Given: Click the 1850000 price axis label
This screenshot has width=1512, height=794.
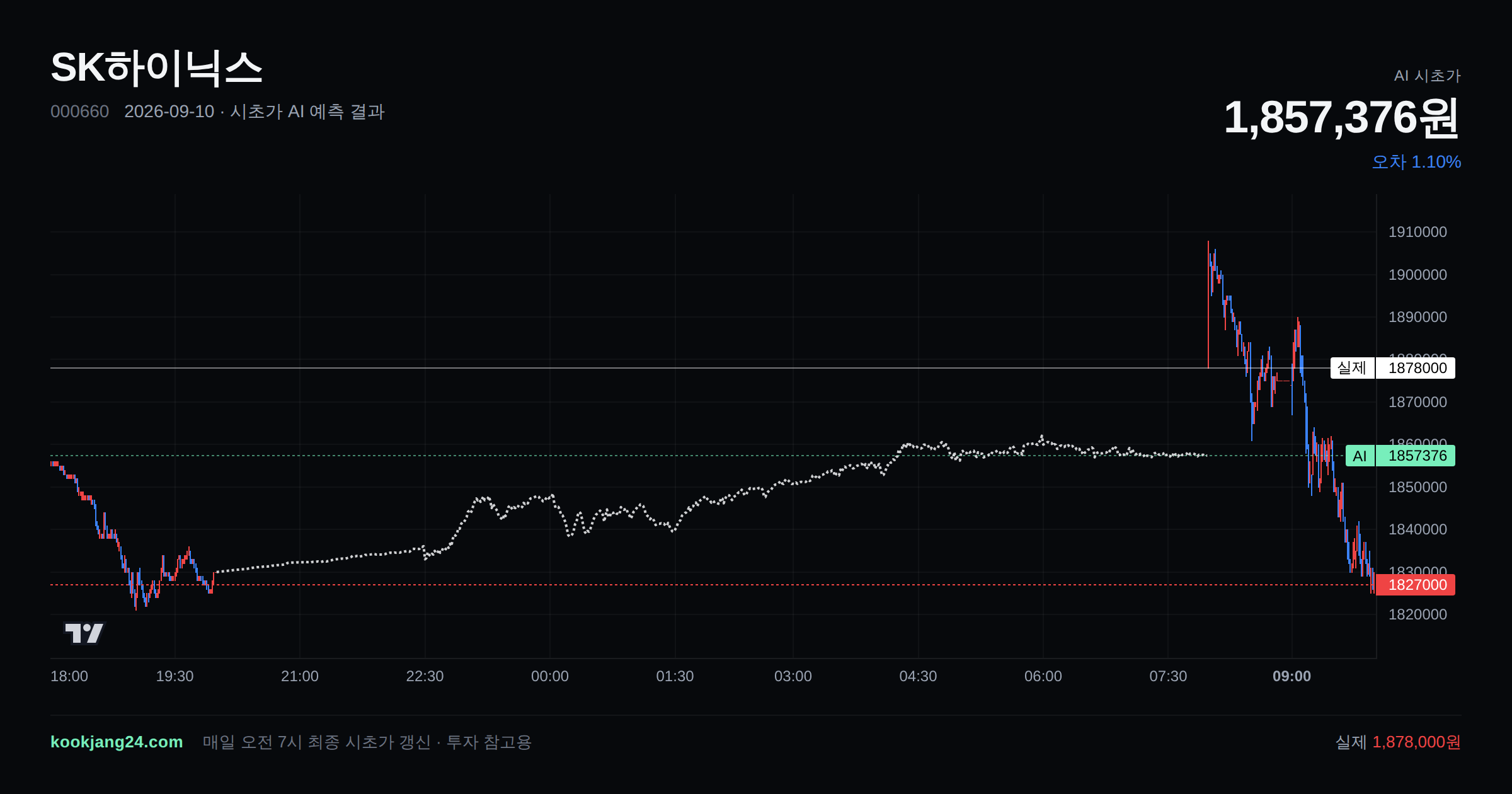Looking at the screenshot, I should click(x=1417, y=487).
